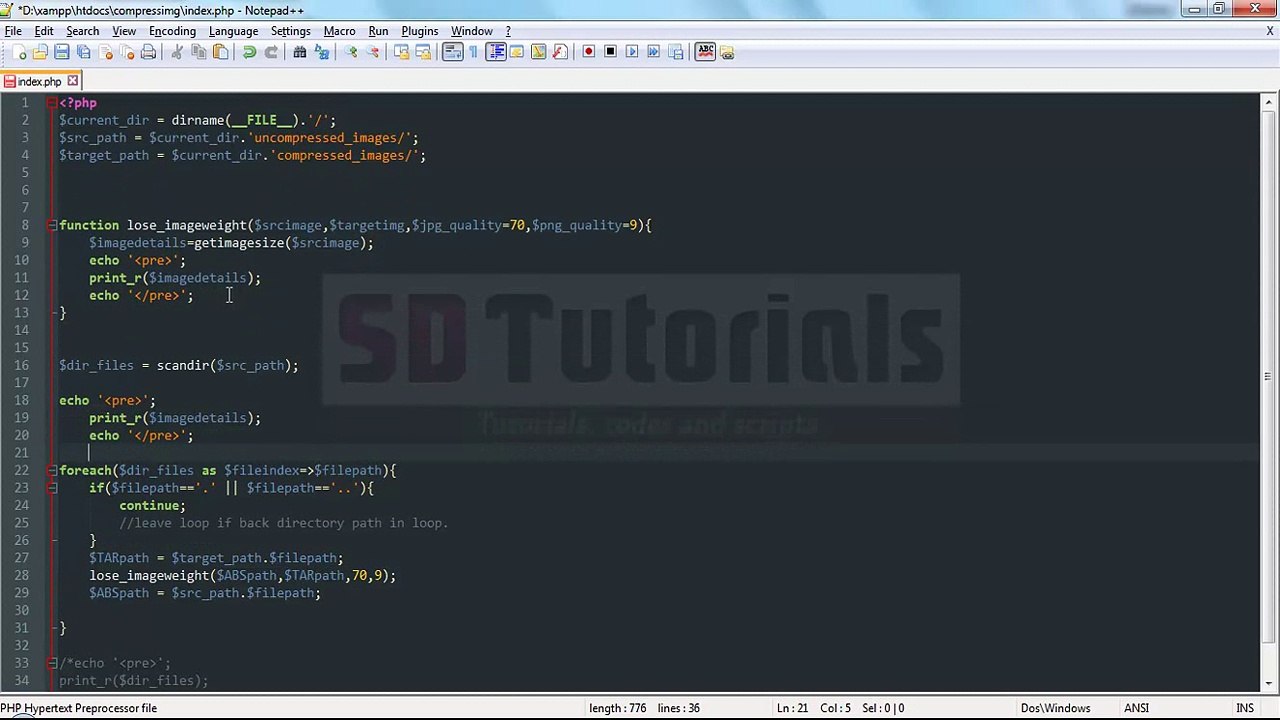This screenshot has height=720, width=1280.
Task: Open the File menu
Action: pos(13,31)
